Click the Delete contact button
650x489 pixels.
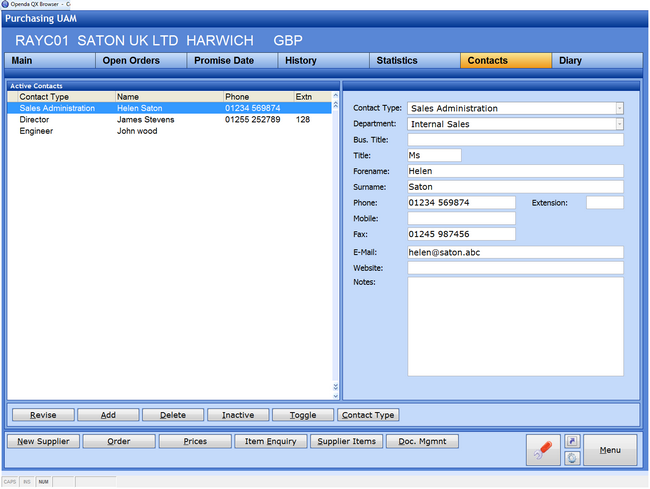173,415
